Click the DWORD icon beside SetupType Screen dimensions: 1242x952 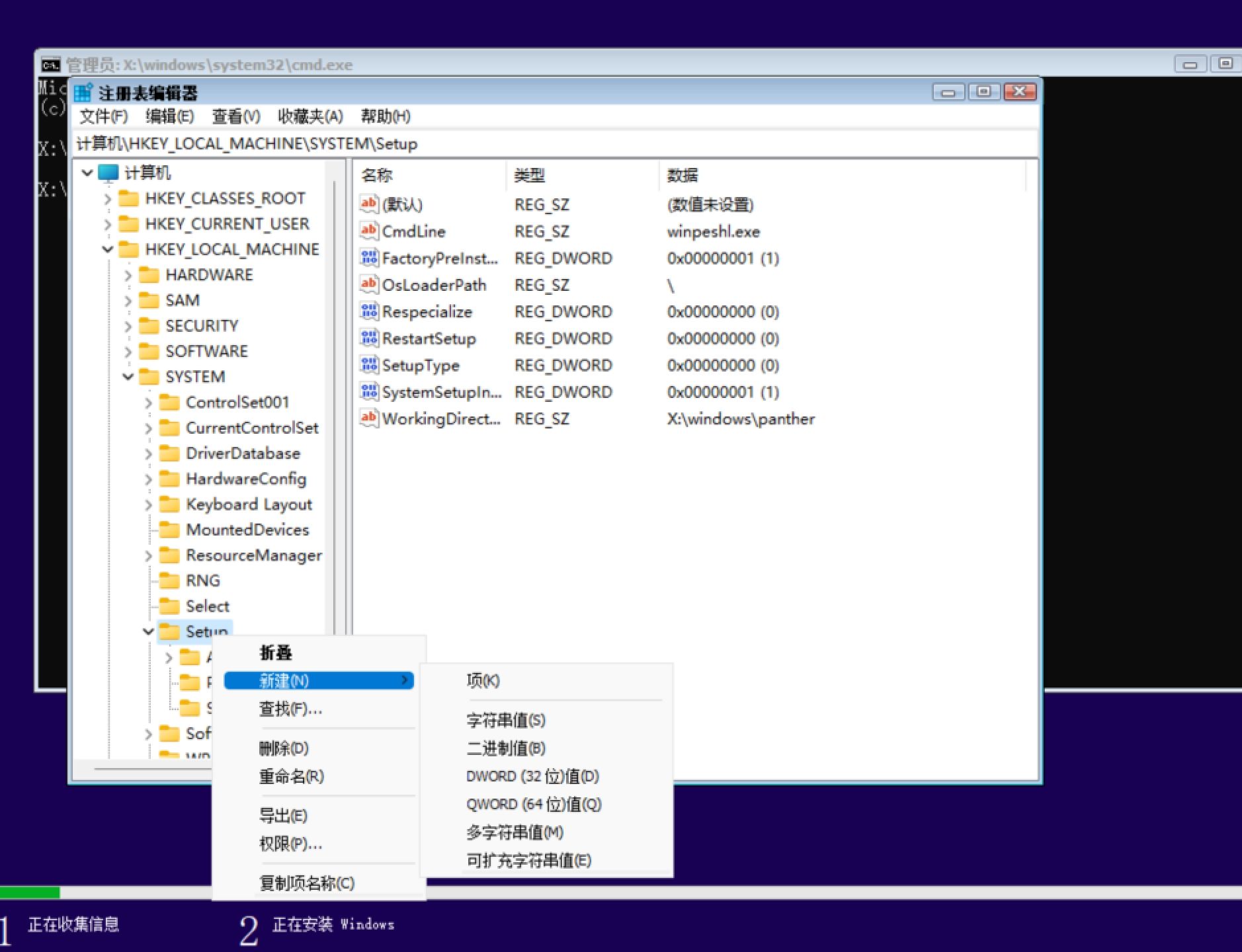tap(370, 365)
